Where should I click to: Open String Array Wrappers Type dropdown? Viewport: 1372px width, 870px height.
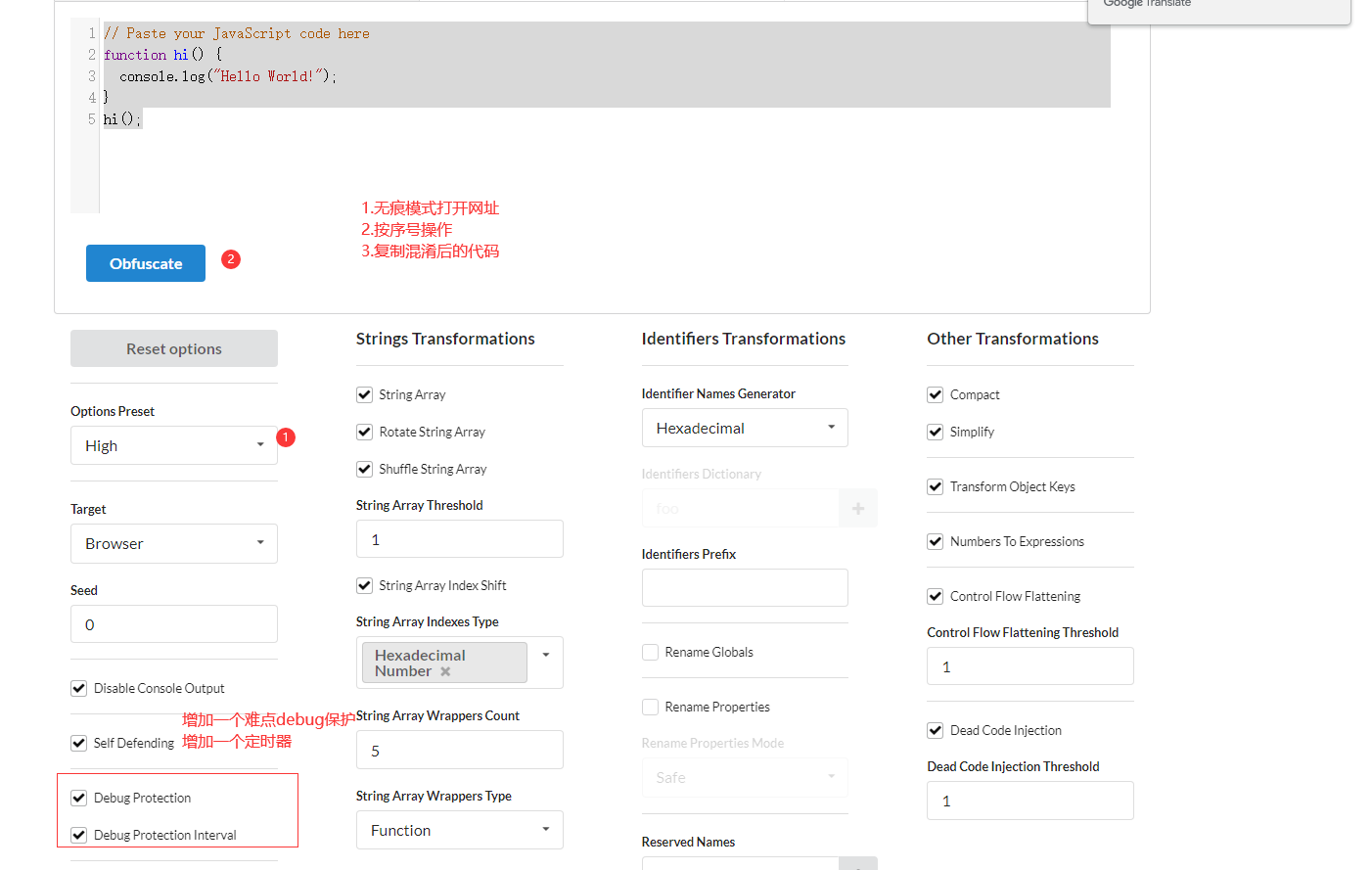pyautogui.click(x=460, y=830)
